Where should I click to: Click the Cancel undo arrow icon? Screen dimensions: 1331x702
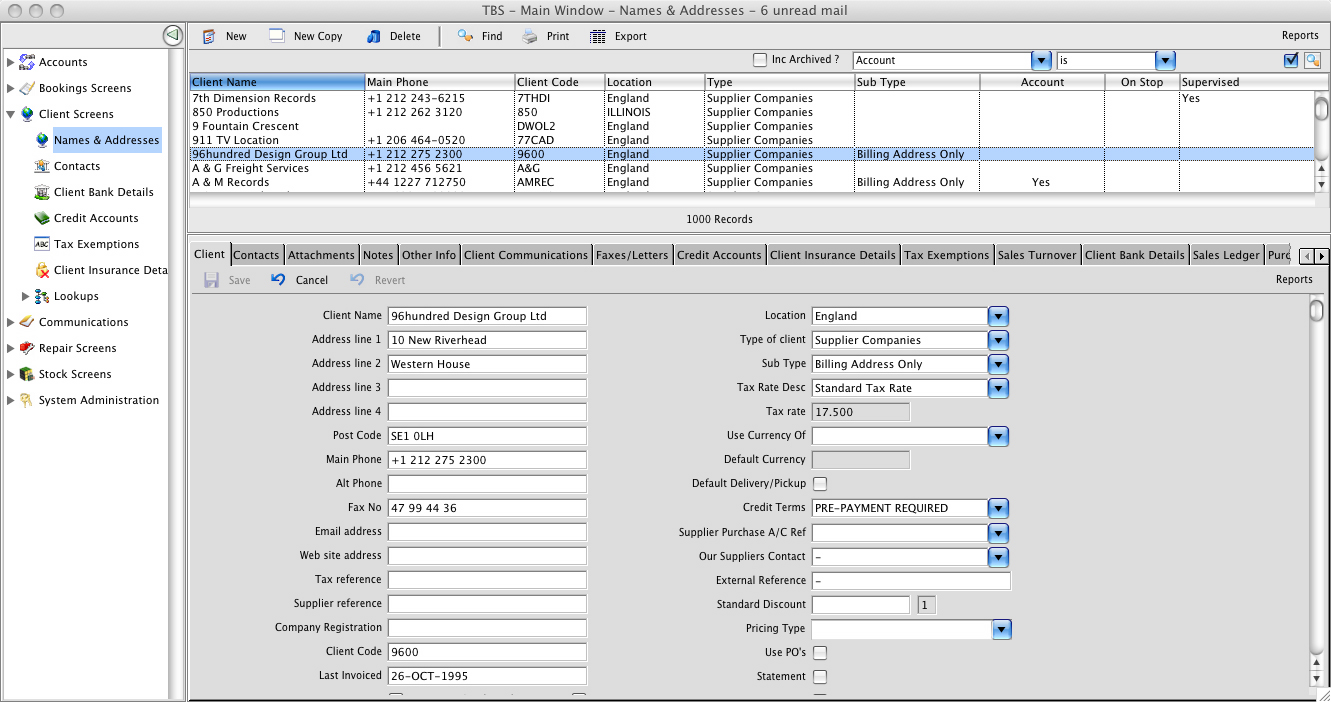(278, 280)
